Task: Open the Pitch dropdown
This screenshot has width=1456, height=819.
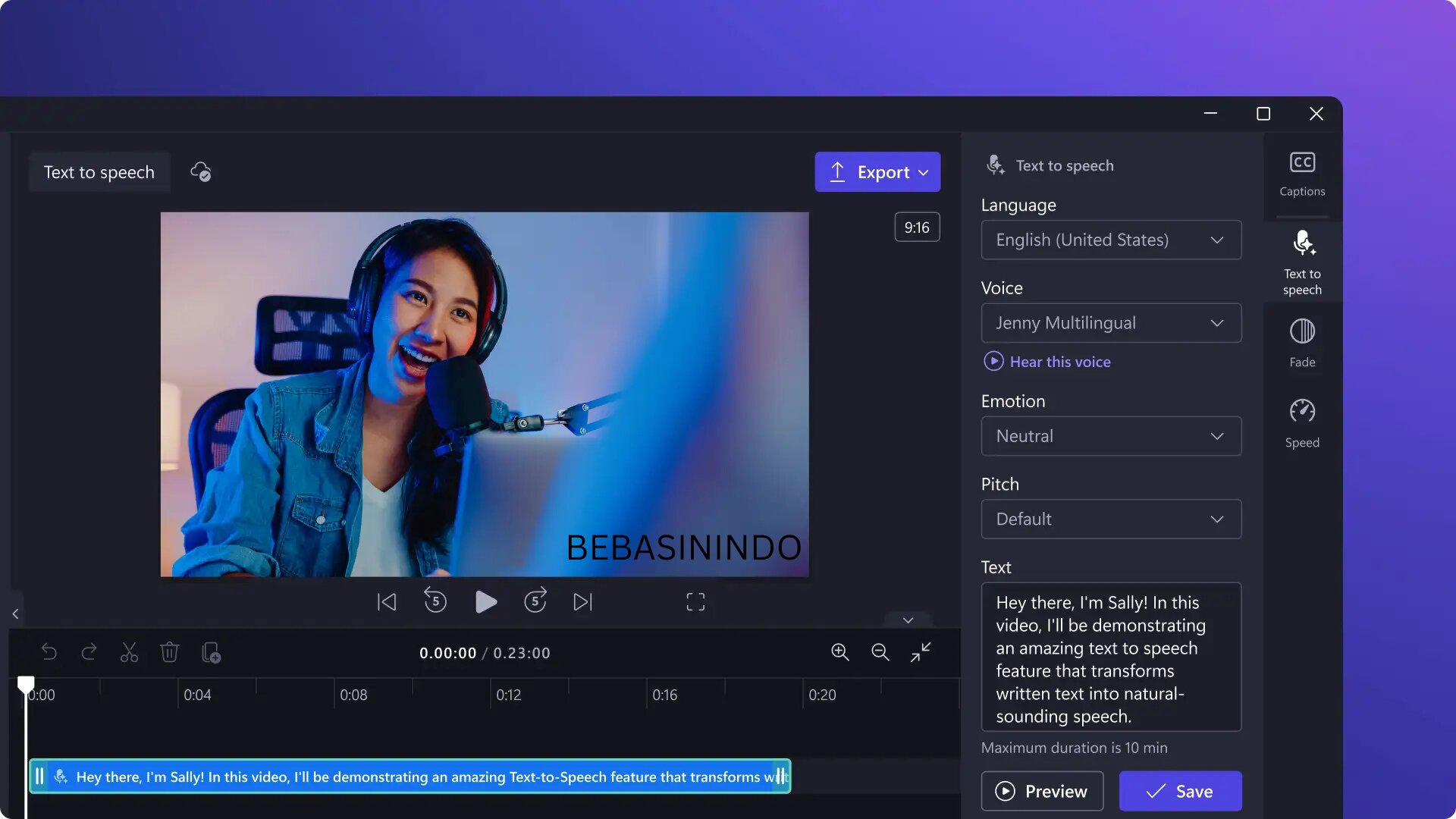Action: pos(1111,519)
